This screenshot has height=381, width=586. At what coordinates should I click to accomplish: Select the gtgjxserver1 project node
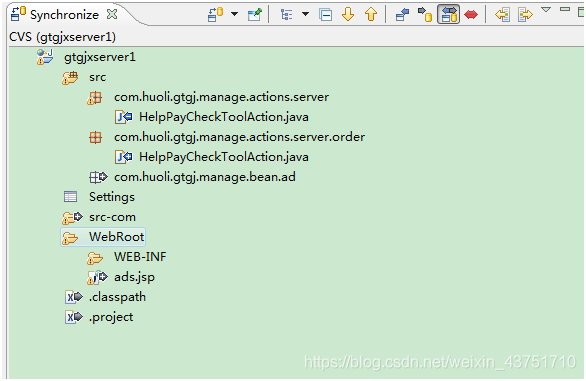[100, 57]
